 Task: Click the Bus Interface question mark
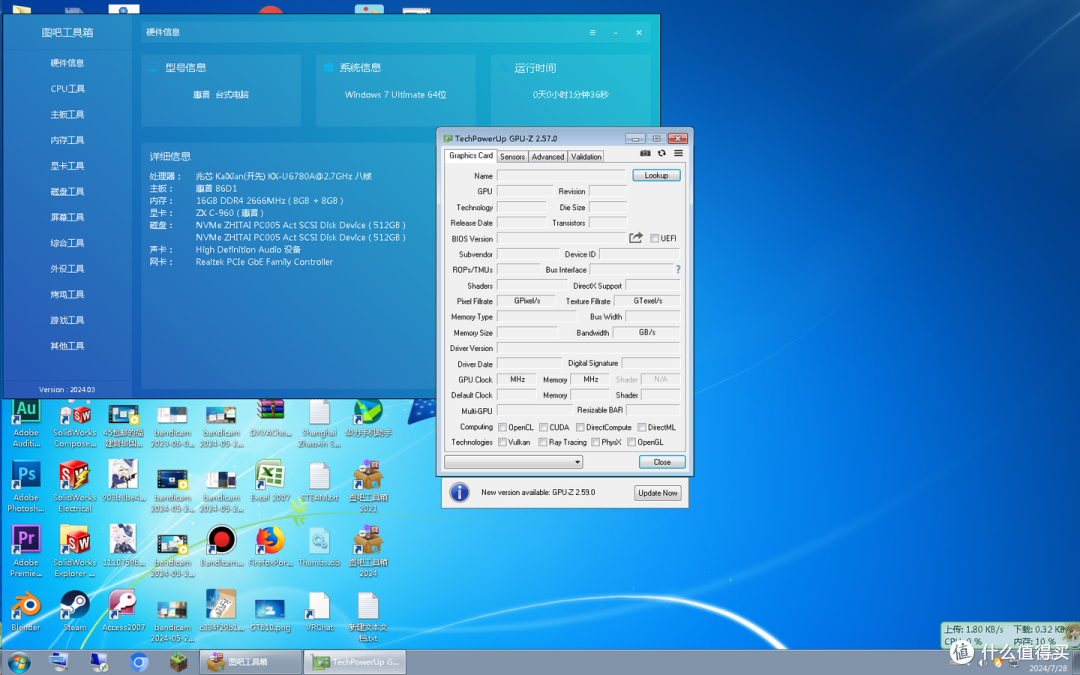[x=678, y=269]
